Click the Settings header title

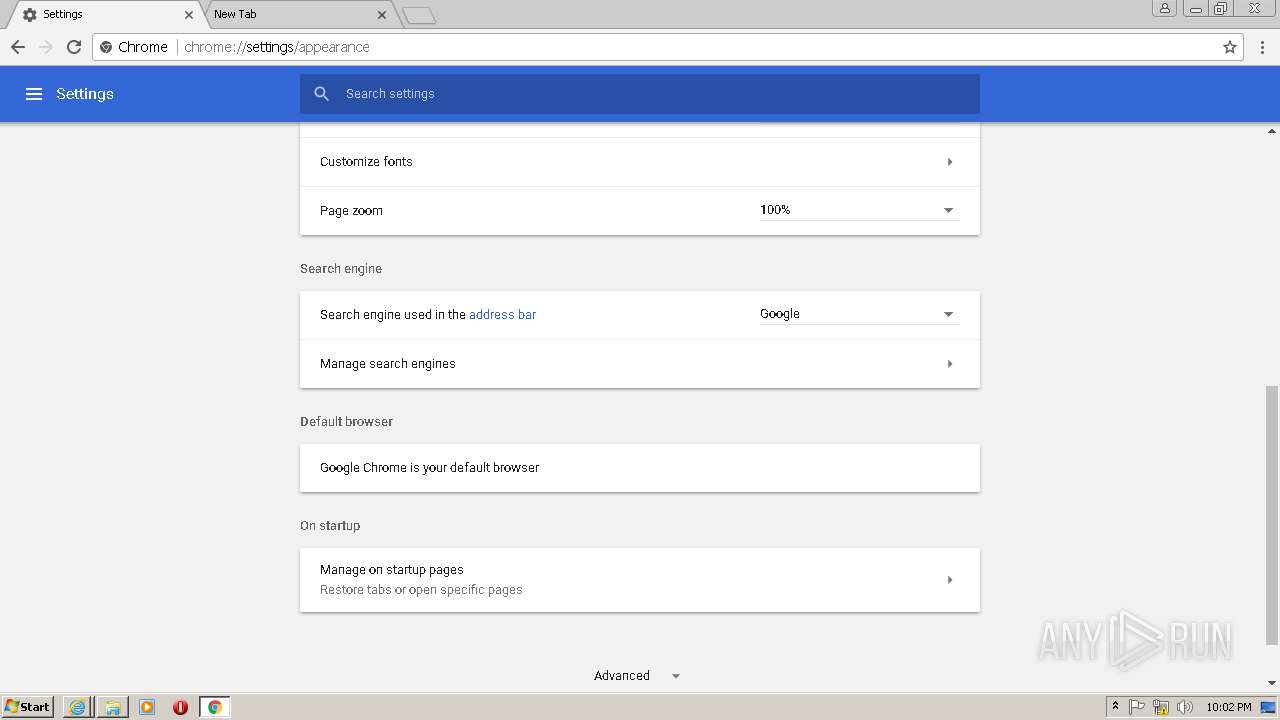pos(85,94)
